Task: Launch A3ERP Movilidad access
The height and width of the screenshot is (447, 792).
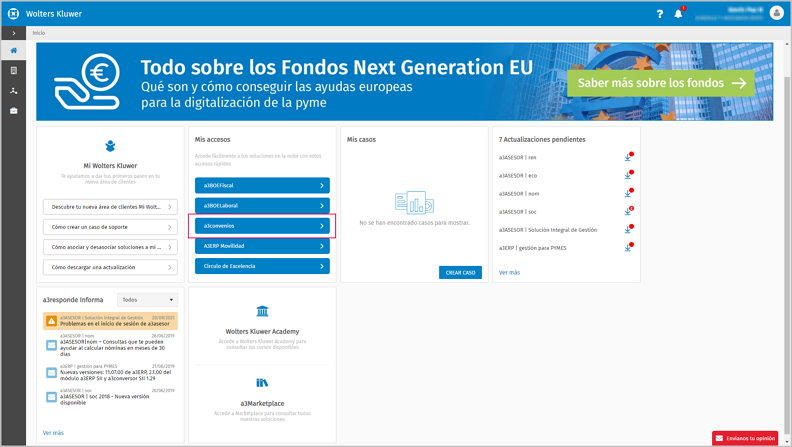Action: pyautogui.click(x=262, y=246)
